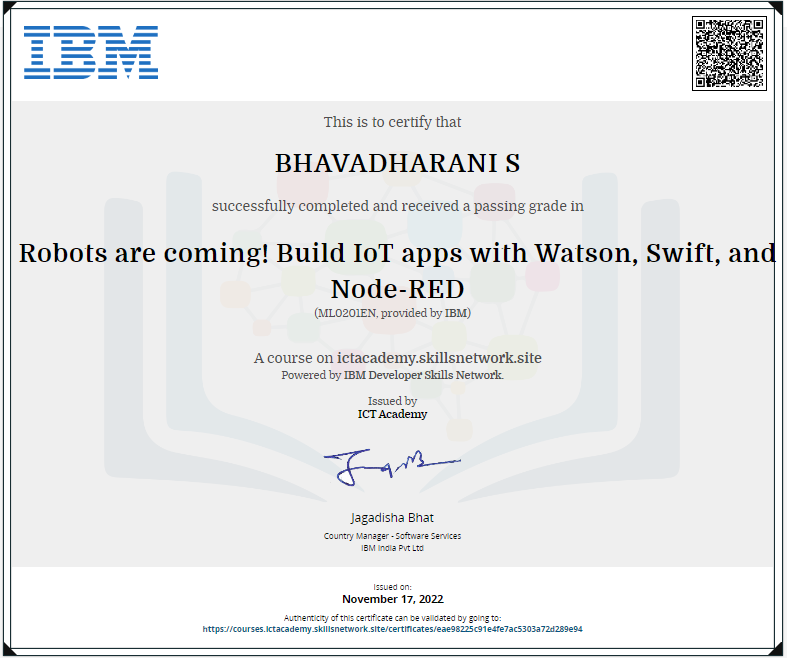Click the signer name 'Jagadisha Bhat'
787x658 pixels.
tap(392, 518)
